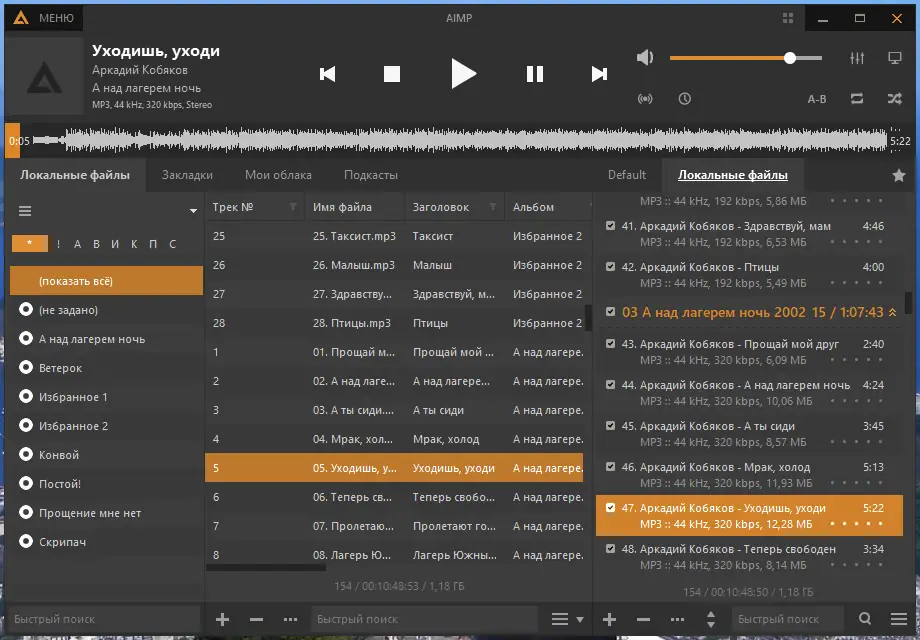Viewport: 920px width, 640px height.
Task: Expand the grouping dropdown arrow
Action: click(x=193, y=211)
